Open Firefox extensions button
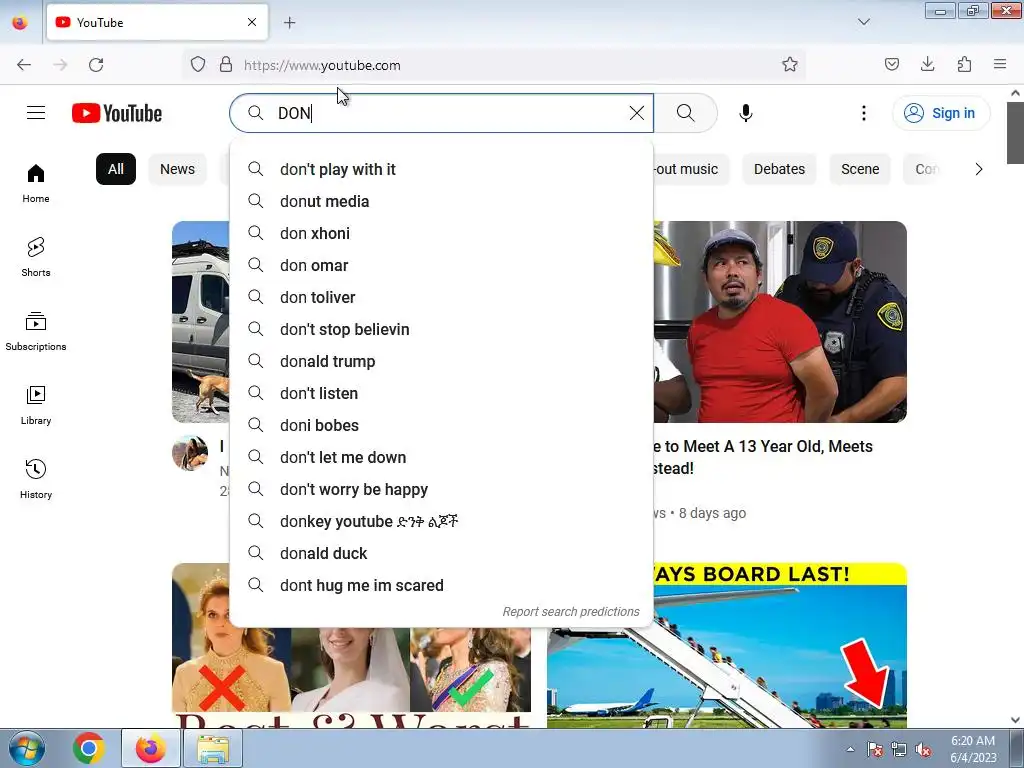The width and height of the screenshot is (1024, 768). point(964,65)
